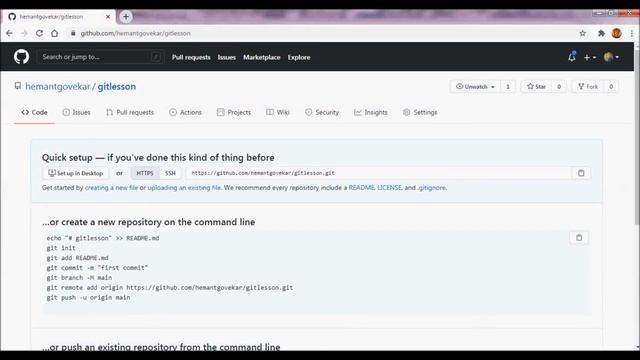640x360 pixels.
Task: Open the plus create-new menu
Action: point(590,58)
